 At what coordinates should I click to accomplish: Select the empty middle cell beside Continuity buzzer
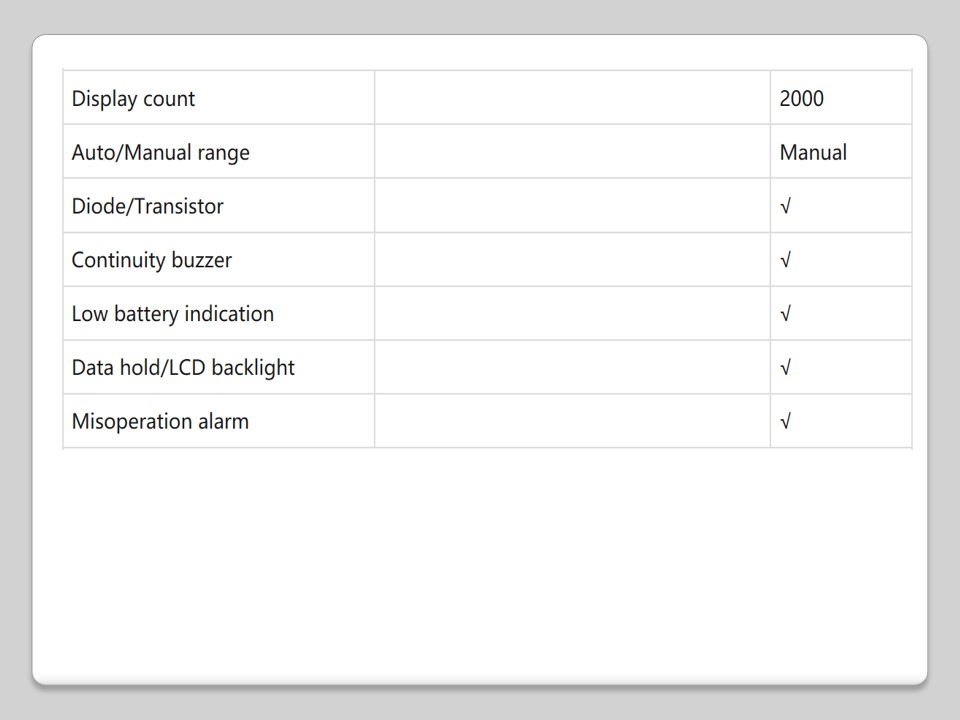(x=572, y=261)
